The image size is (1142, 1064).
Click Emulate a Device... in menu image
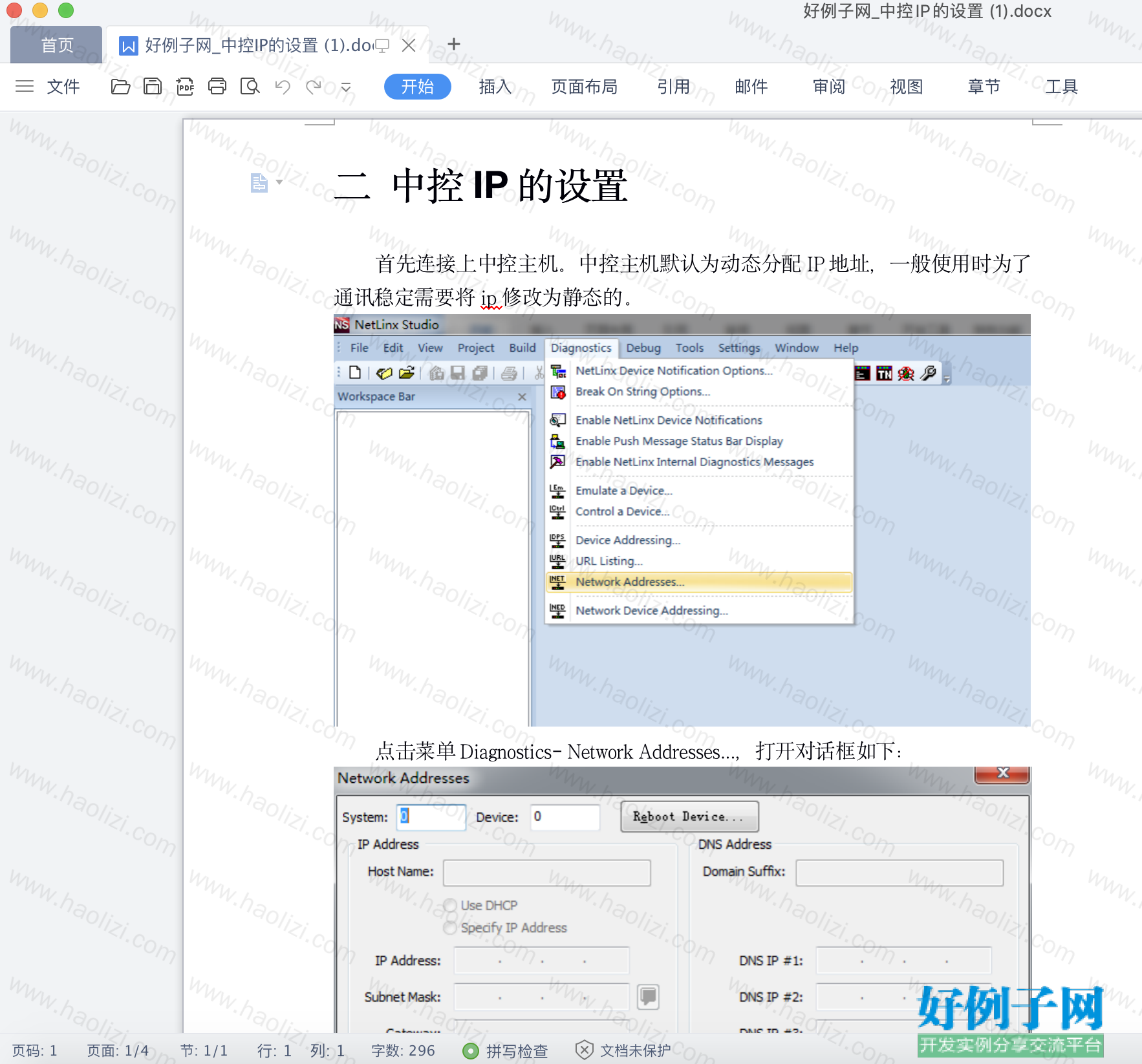[x=623, y=491]
